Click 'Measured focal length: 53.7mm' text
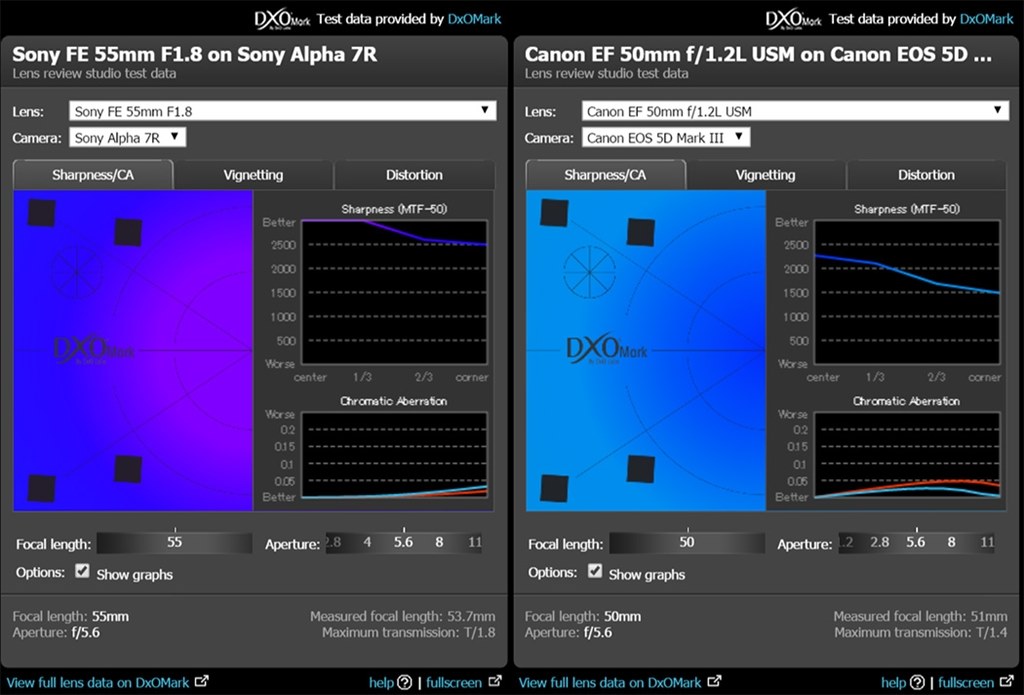 click(402, 616)
